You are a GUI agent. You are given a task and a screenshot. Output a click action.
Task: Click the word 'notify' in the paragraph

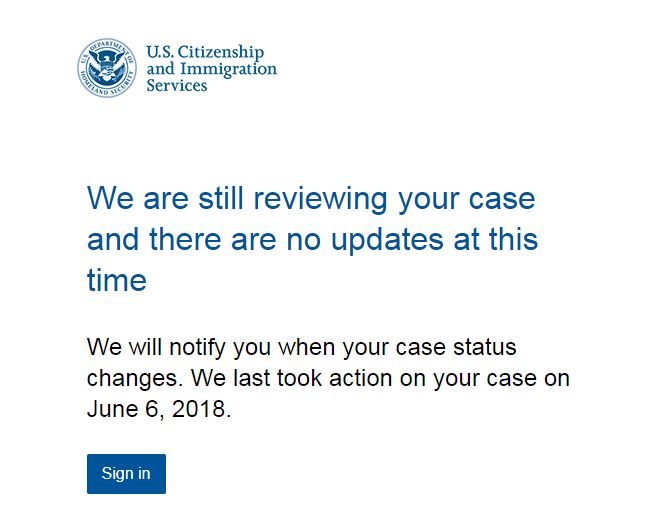[x=197, y=347]
